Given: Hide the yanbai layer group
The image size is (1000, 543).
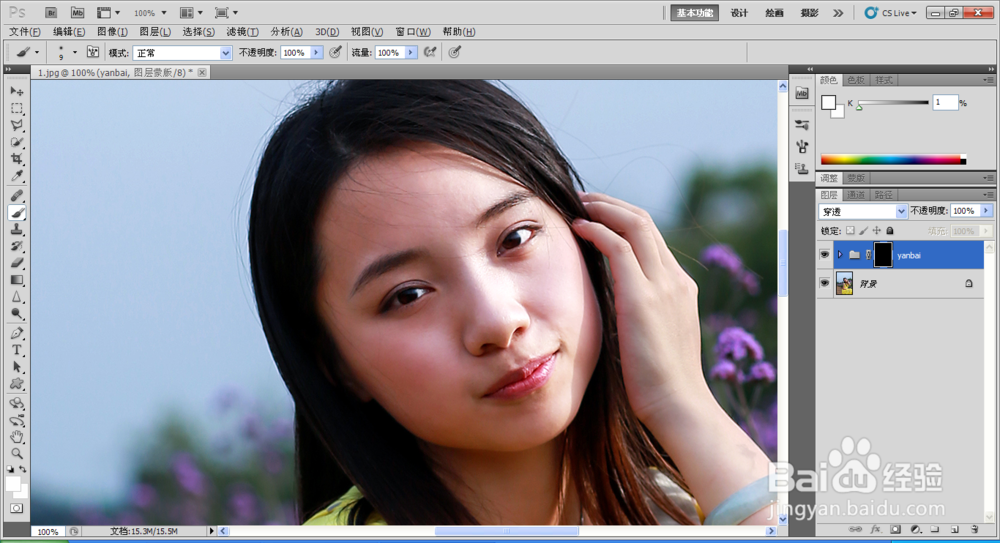Looking at the screenshot, I should click(x=825, y=255).
